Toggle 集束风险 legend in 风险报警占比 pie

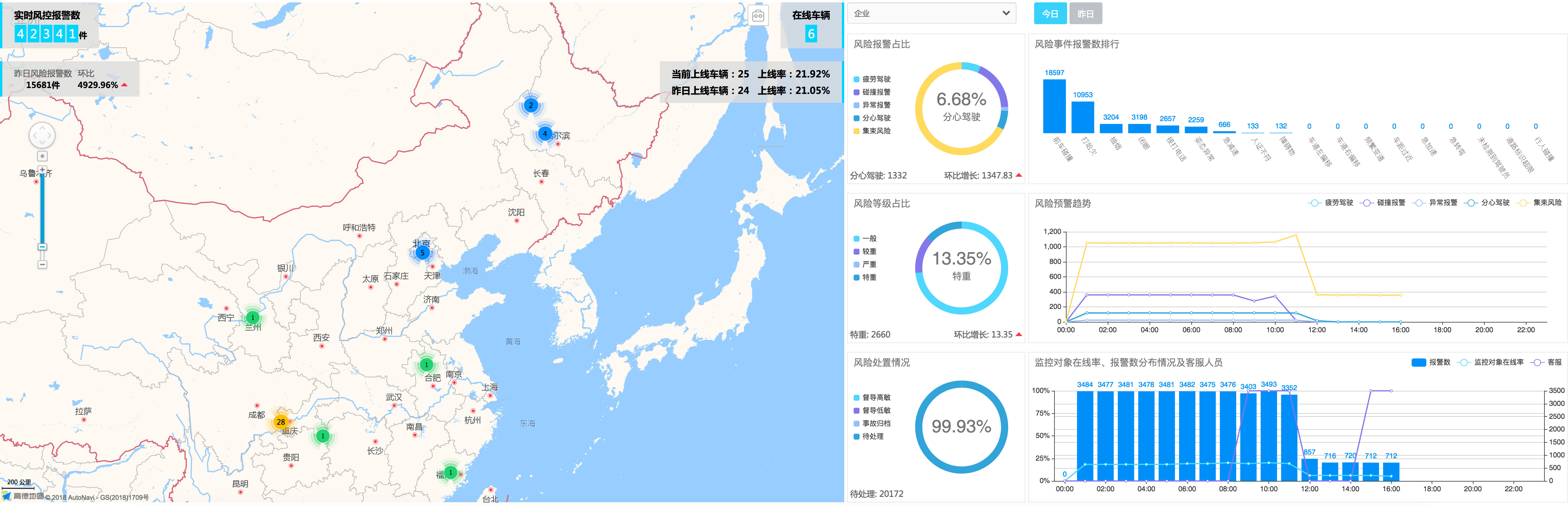click(x=872, y=131)
